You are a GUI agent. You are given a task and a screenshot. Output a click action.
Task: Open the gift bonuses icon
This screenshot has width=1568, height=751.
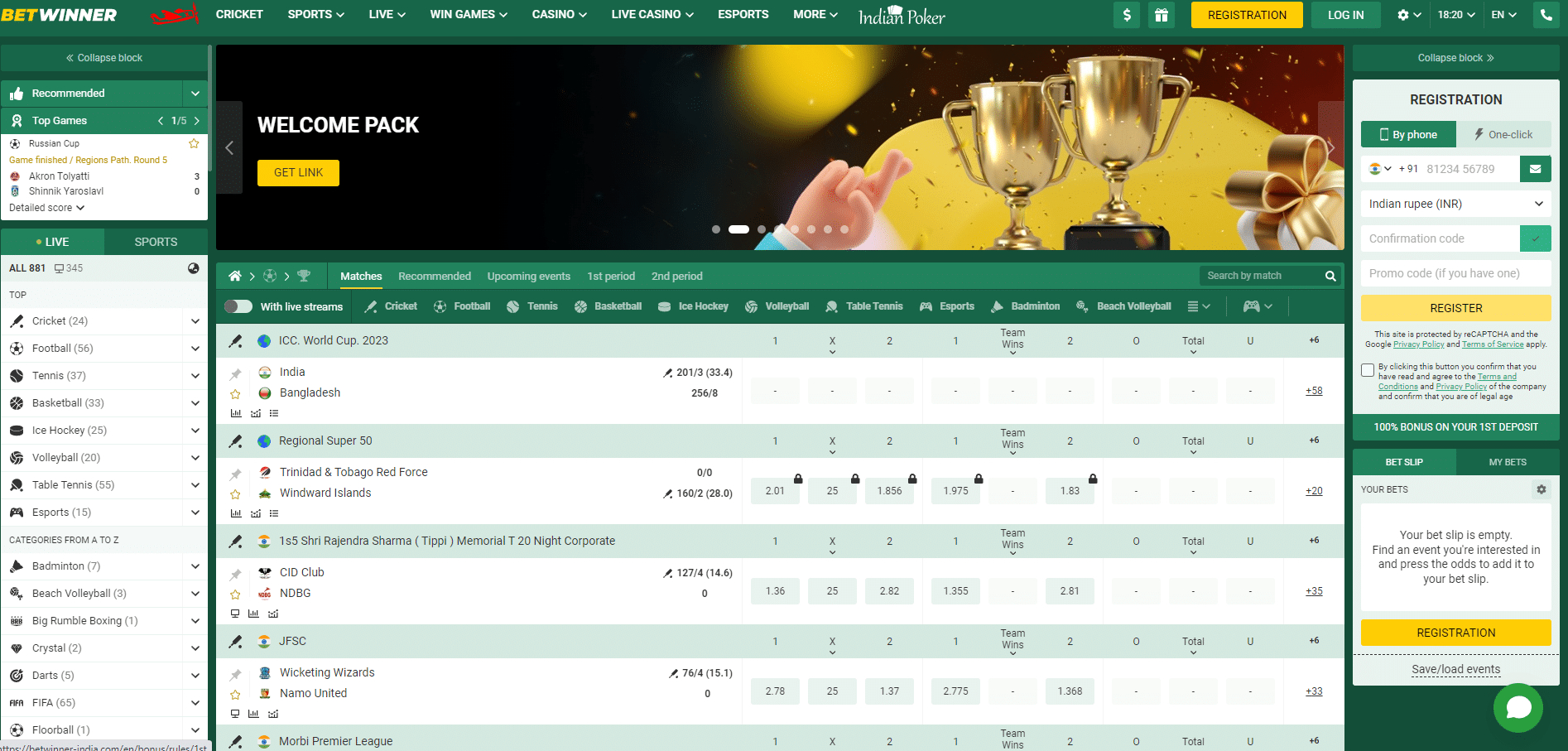coord(1162,15)
